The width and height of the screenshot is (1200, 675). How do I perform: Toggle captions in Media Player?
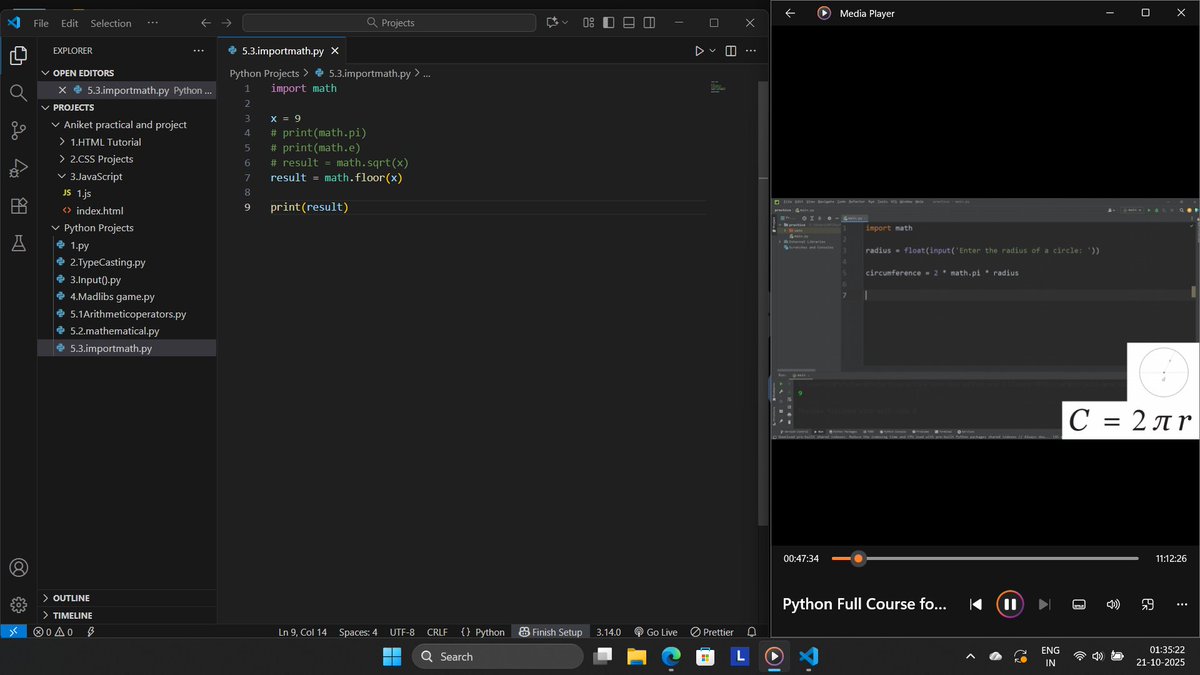(x=1079, y=604)
